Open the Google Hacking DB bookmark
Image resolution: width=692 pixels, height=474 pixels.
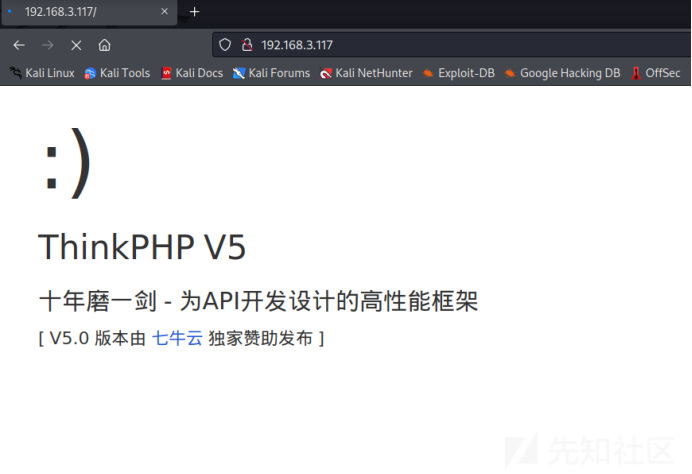[563, 73]
